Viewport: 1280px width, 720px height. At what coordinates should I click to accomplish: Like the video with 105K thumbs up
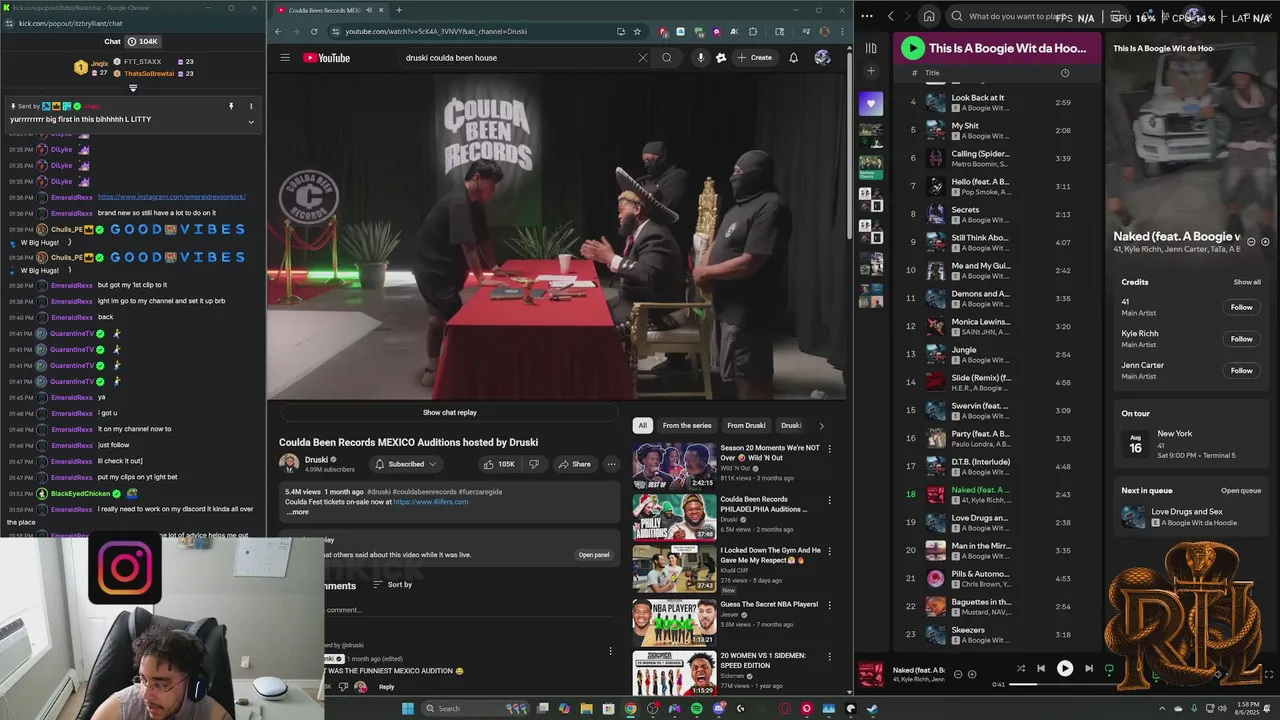tap(499, 464)
